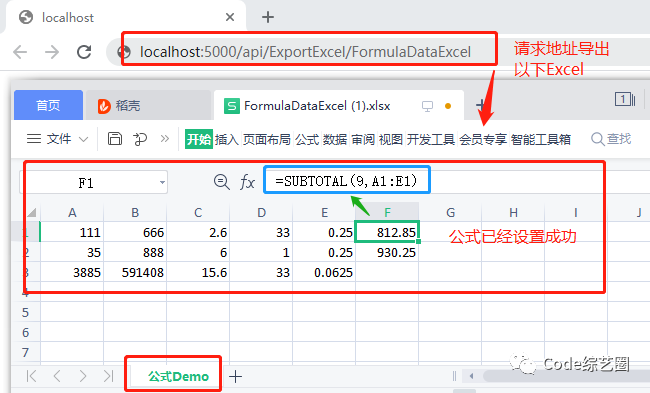Click the 查找 search button
The width and height of the screenshot is (650, 393).
click(611, 139)
